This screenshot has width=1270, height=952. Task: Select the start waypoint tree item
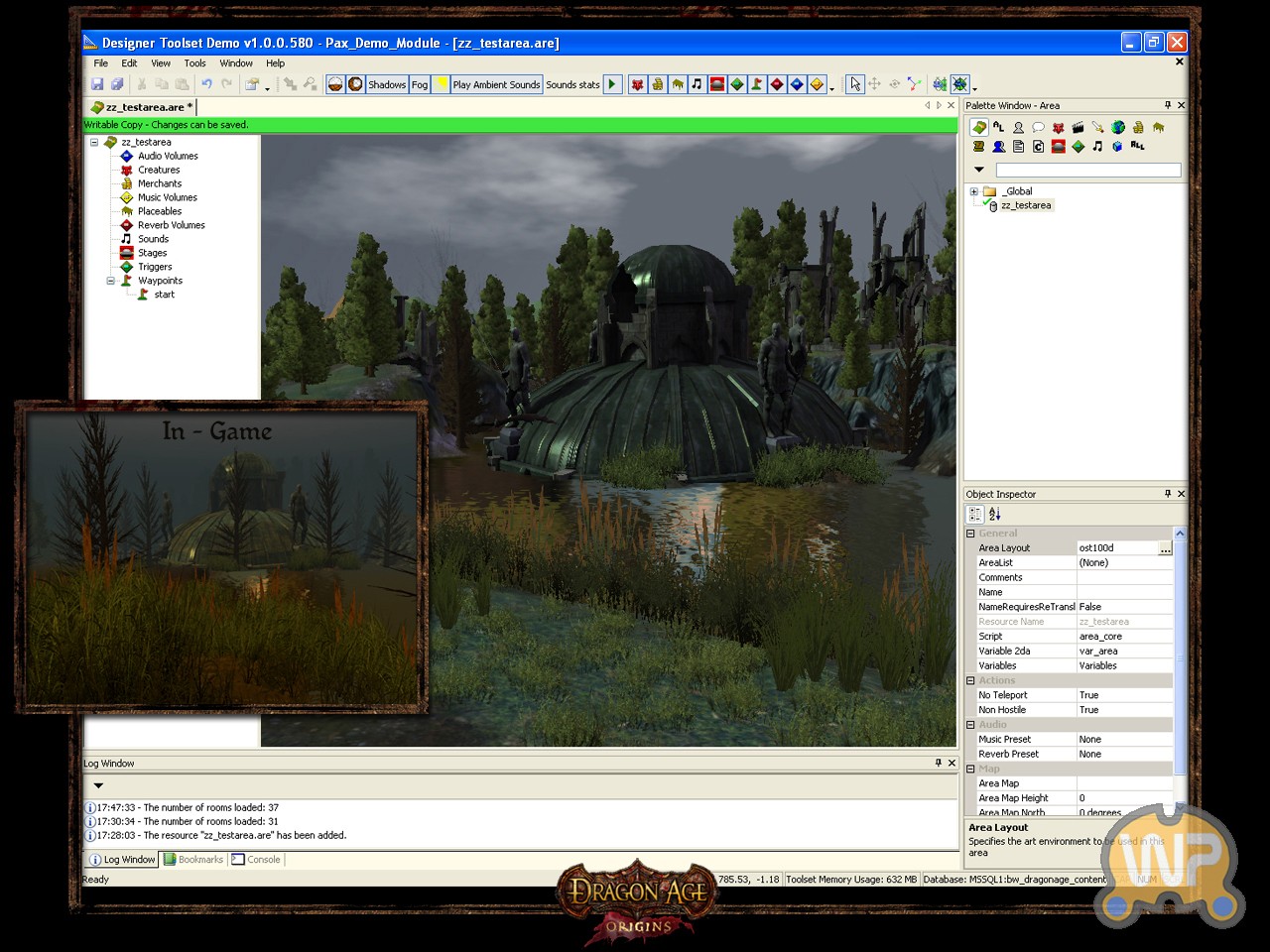[164, 295]
